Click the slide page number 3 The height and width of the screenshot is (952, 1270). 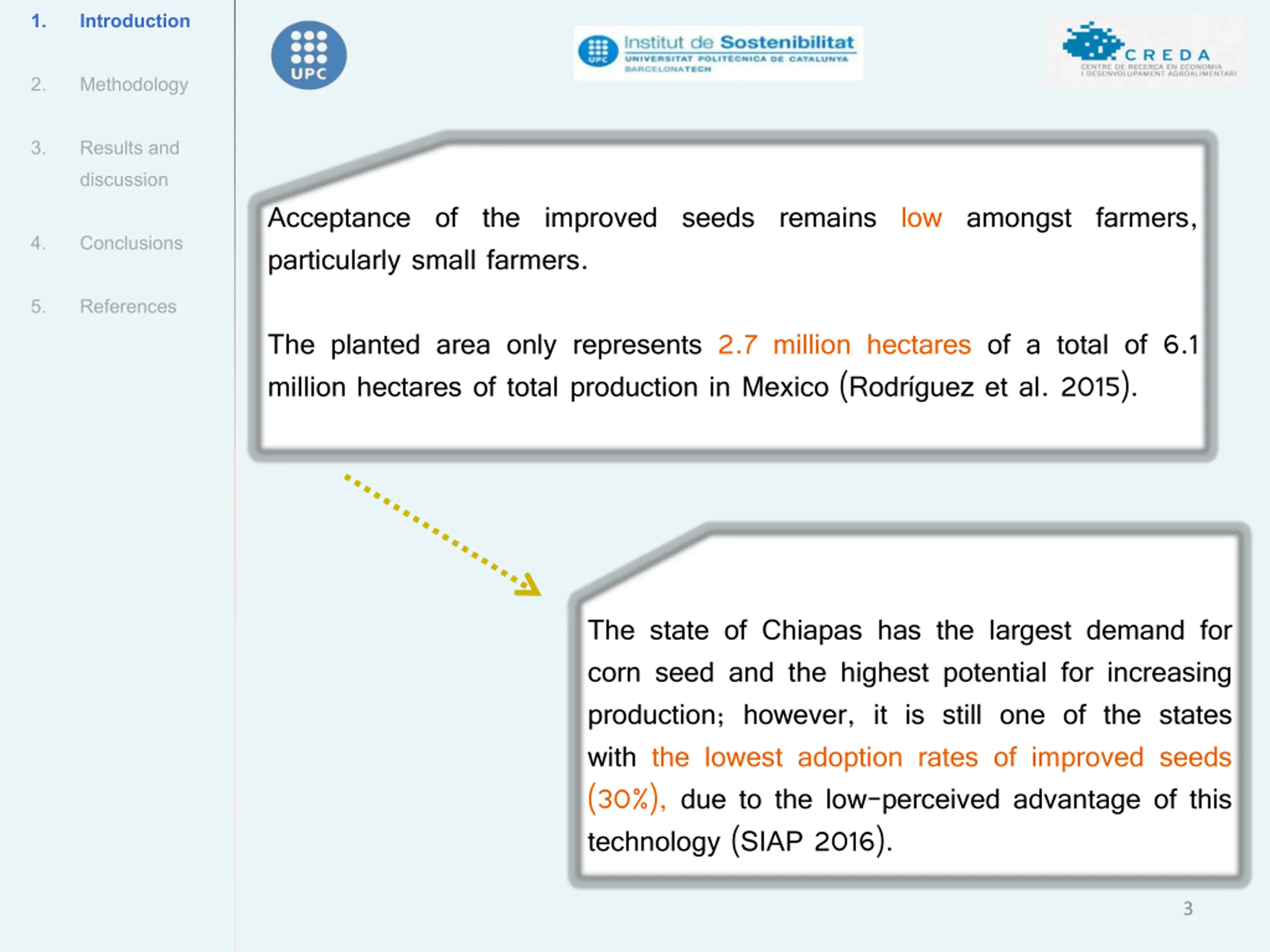[1188, 908]
